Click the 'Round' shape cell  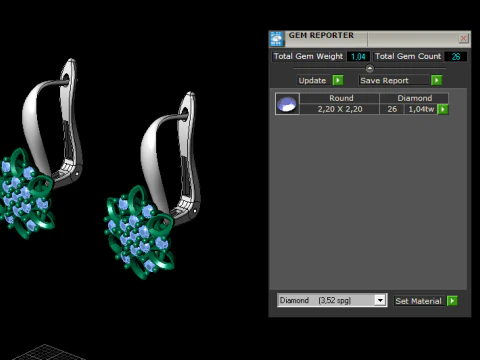tap(340, 98)
